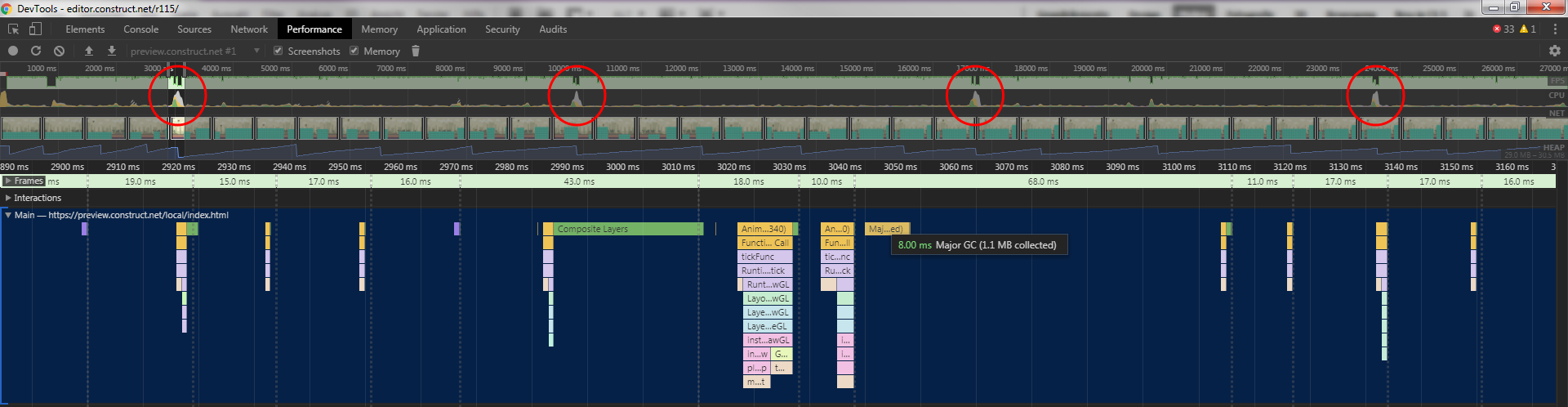This screenshot has width=1568, height=407.
Task: Collapse the Main thread section
Action: (8, 215)
